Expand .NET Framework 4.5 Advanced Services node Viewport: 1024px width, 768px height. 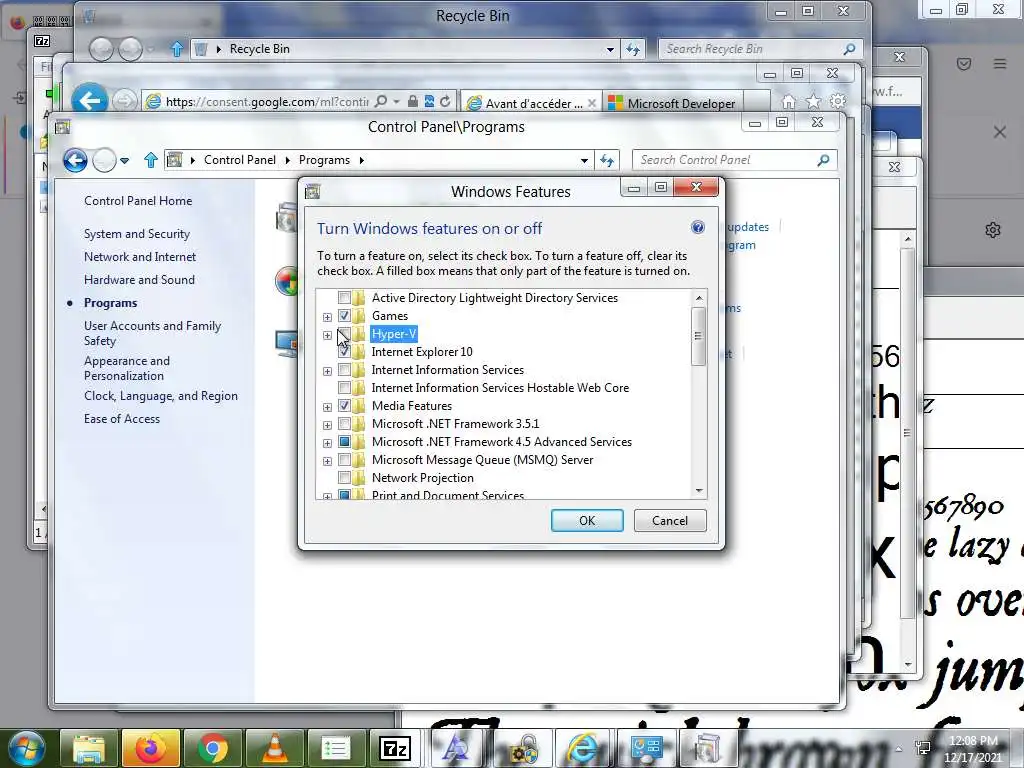[x=327, y=443]
